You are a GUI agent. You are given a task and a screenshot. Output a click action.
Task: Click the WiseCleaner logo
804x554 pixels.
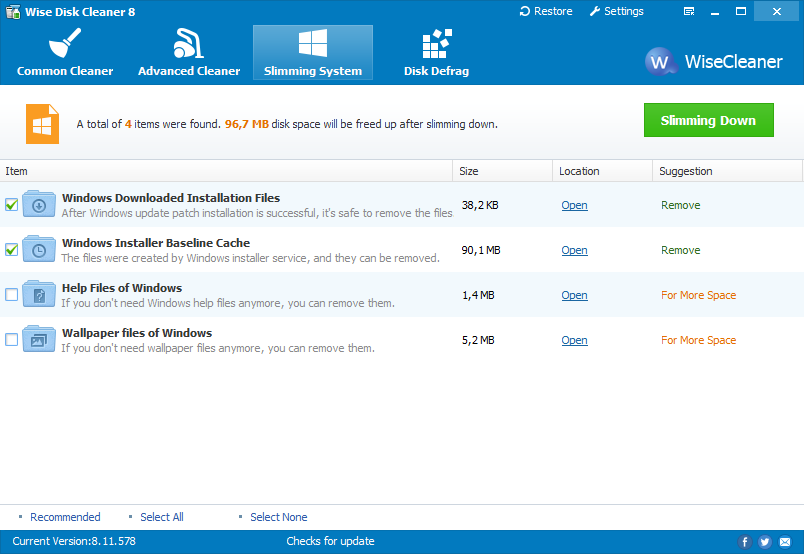714,62
